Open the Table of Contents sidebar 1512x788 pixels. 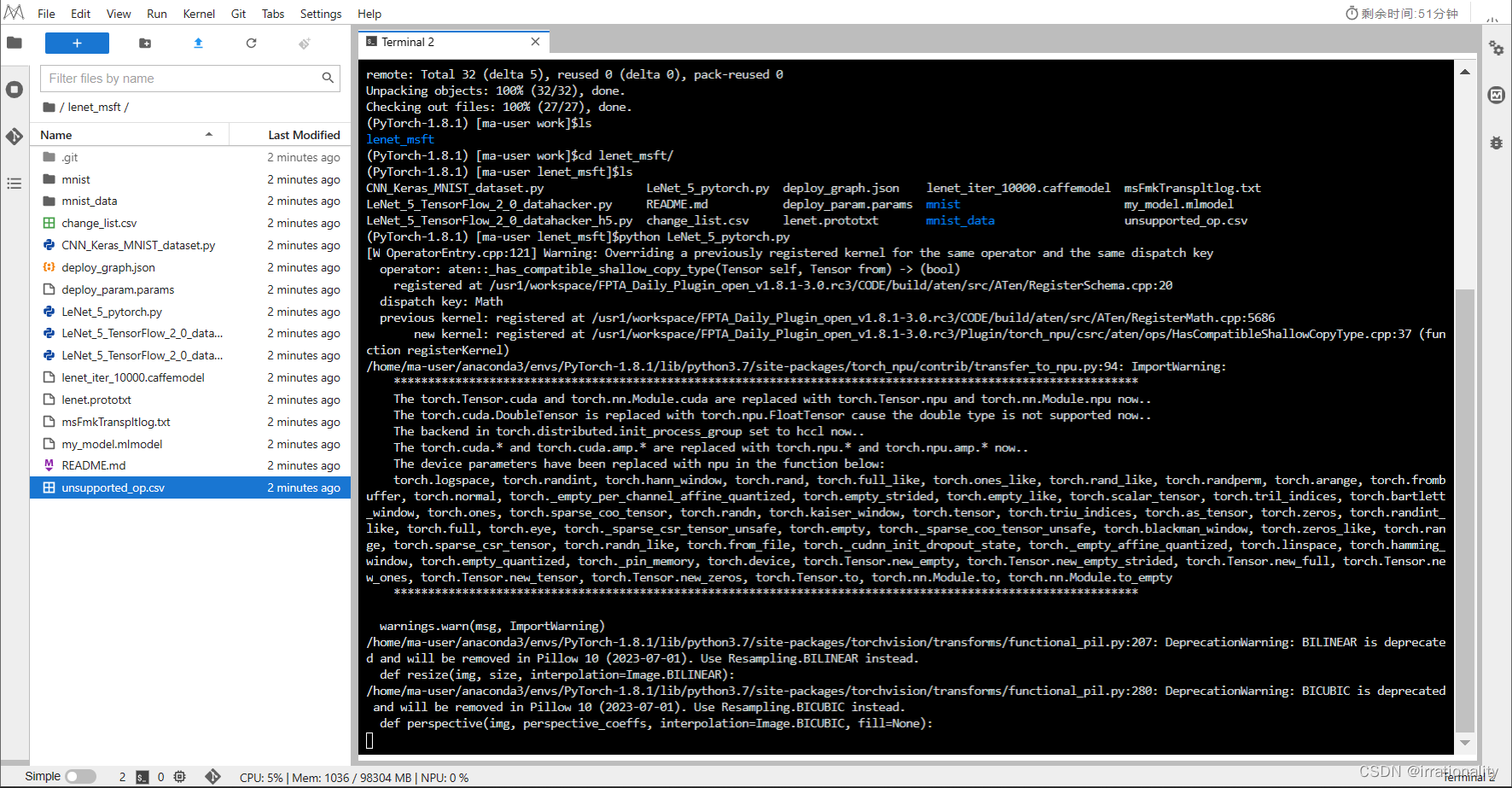point(15,183)
